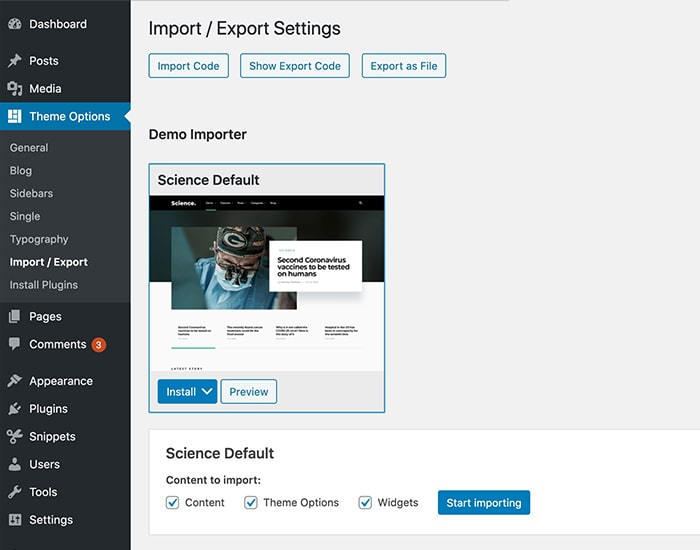
Task: Select the Import / Export submenu item
Action: [49, 262]
